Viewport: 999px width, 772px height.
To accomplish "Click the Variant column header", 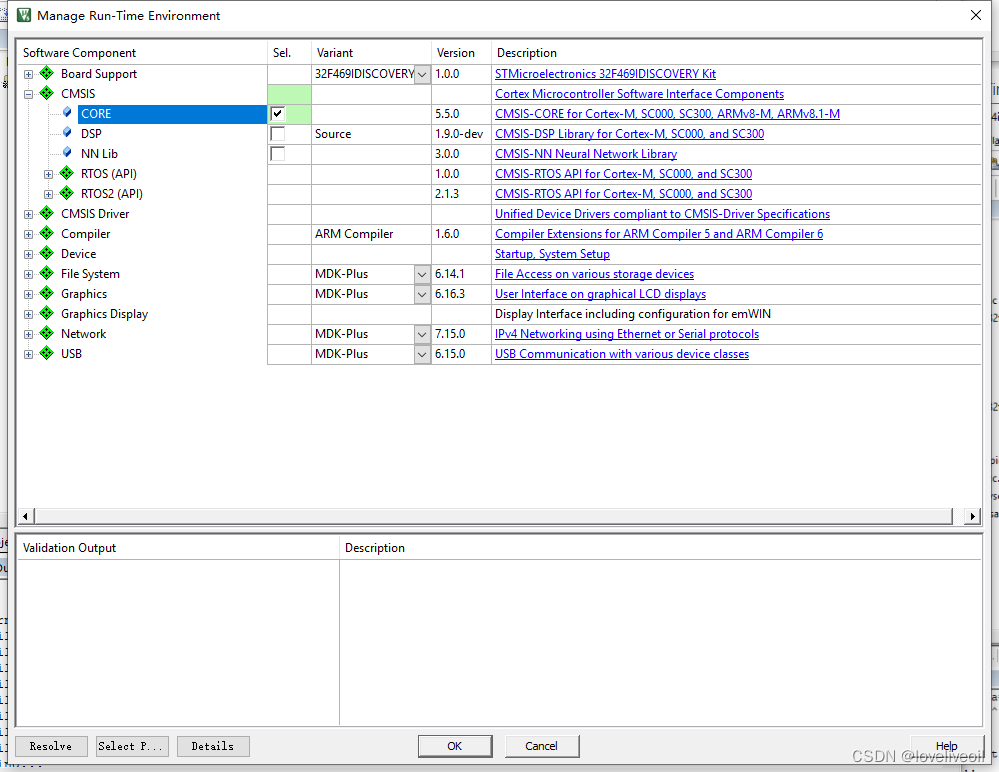I will click(x=371, y=53).
